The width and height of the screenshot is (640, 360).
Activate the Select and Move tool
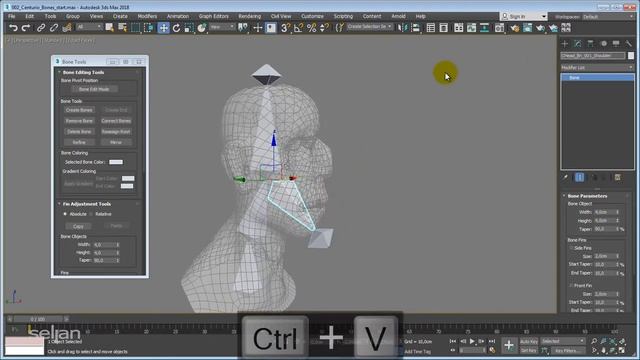click(x=163, y=28)
